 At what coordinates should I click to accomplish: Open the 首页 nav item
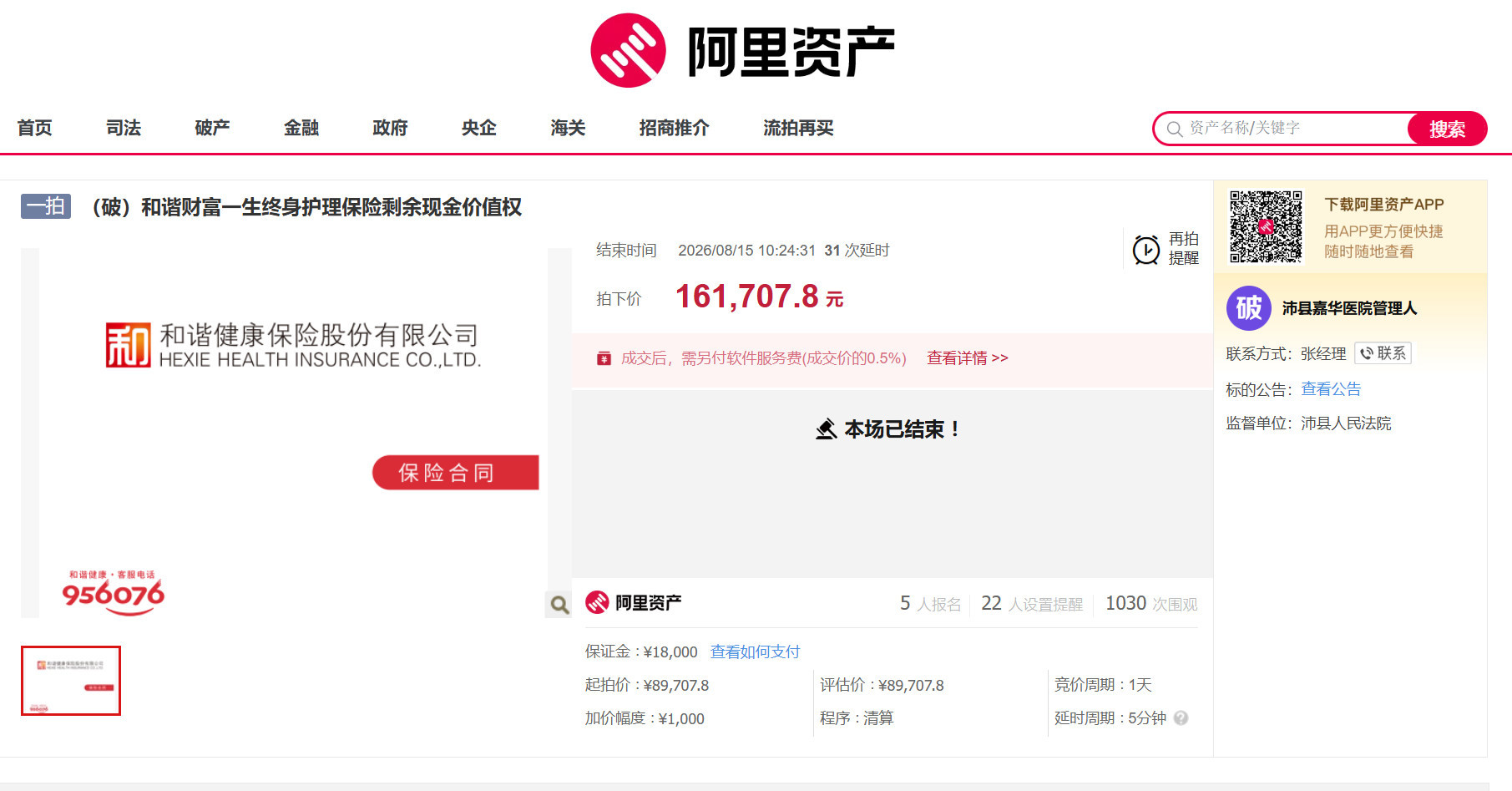[x=35, y=128]
